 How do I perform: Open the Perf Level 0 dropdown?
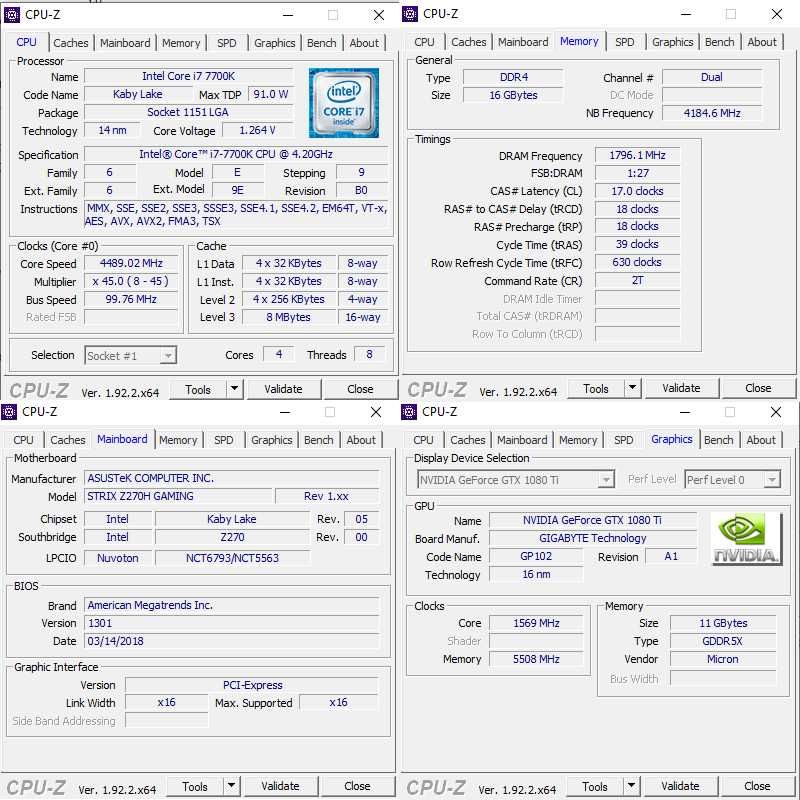(772, 480)
